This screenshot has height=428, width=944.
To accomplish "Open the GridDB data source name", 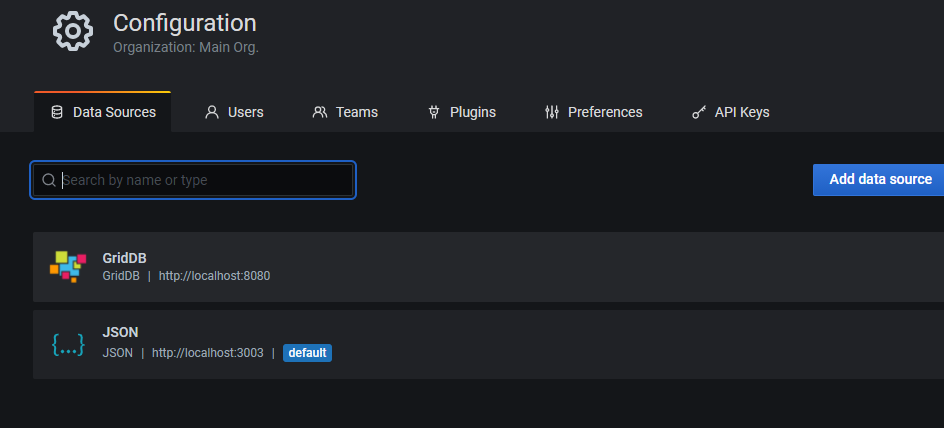I will [124, 258].
